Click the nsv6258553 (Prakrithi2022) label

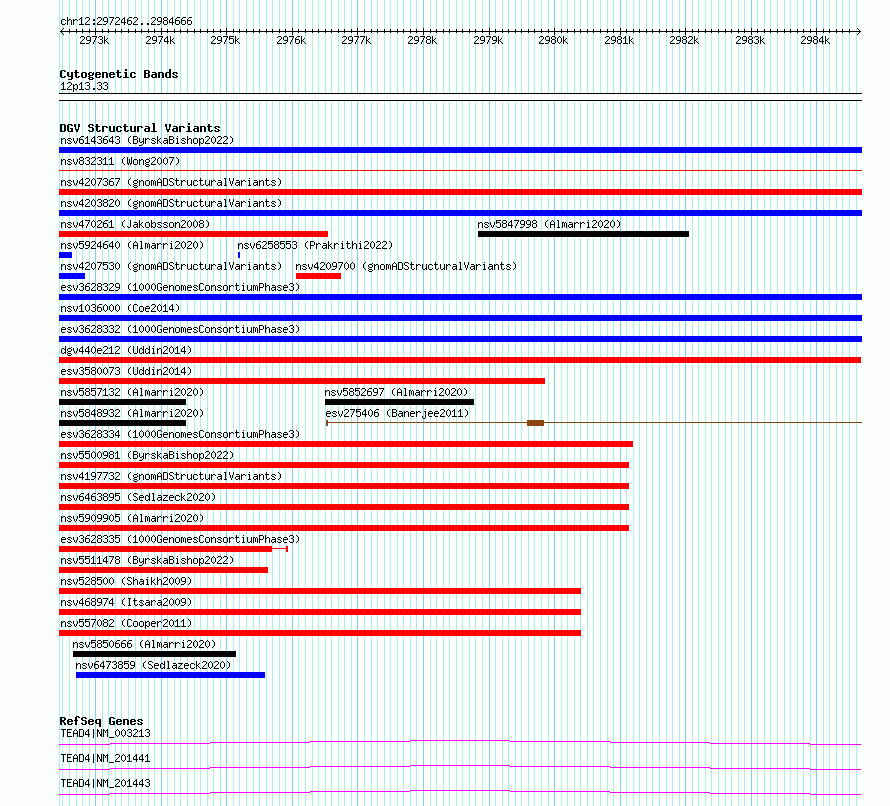[315, 245]
